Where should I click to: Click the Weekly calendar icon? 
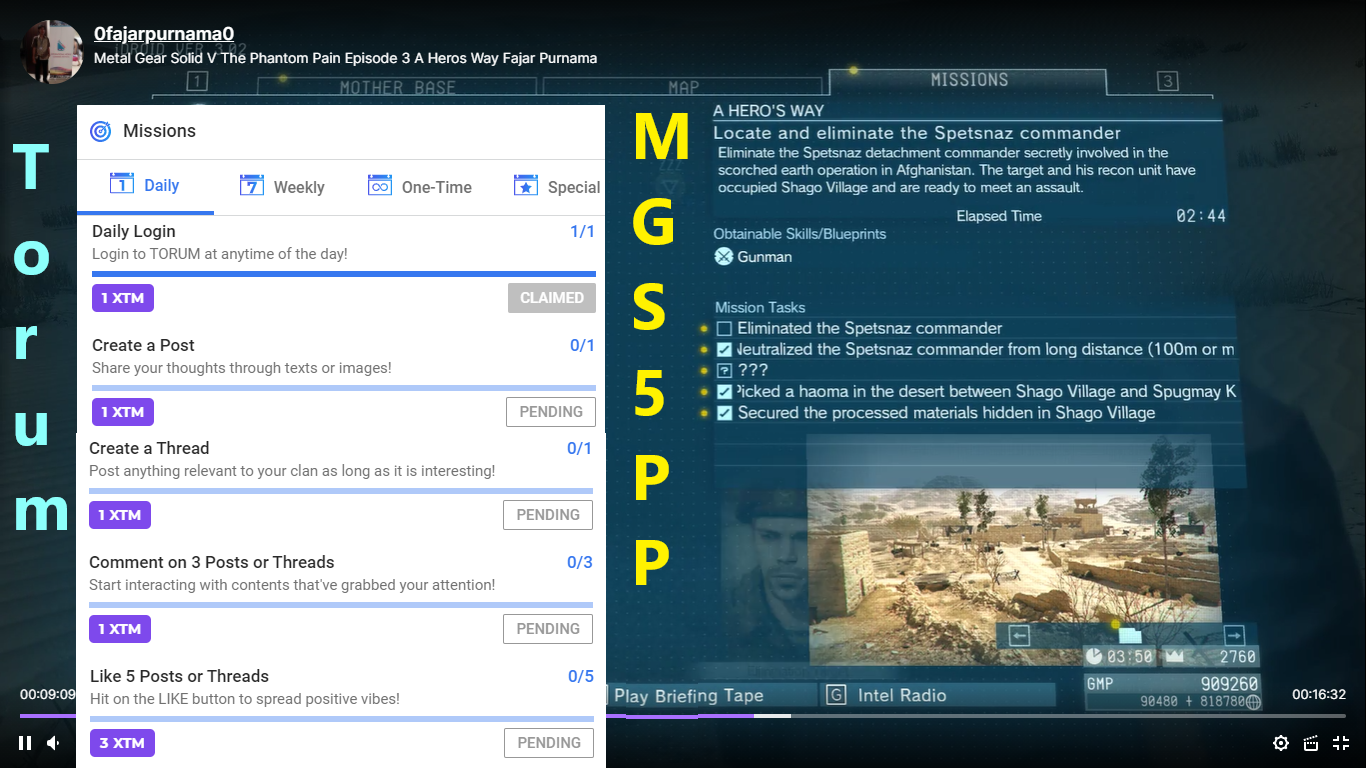(x=252, y=185)
